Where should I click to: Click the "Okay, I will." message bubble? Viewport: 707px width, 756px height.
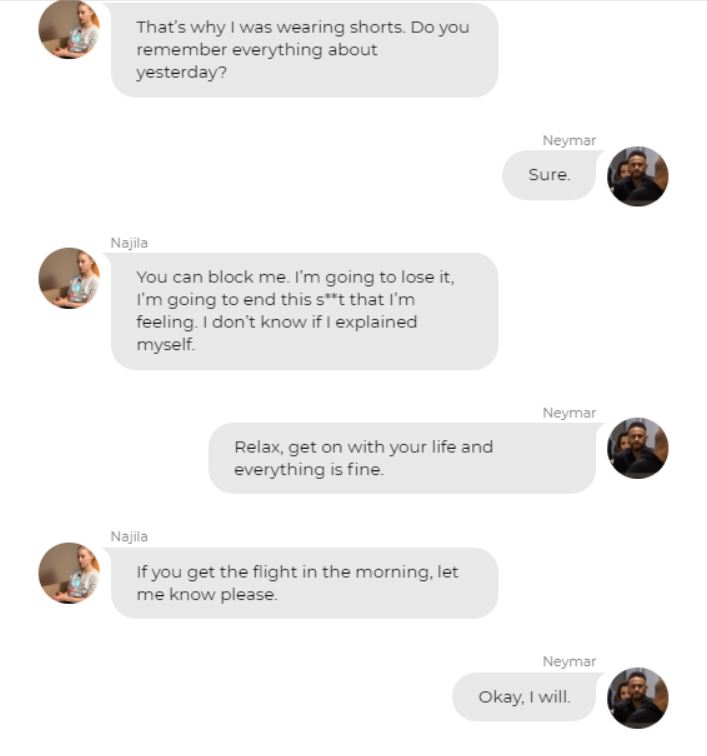pyautogui.click(x=524, y=697)
